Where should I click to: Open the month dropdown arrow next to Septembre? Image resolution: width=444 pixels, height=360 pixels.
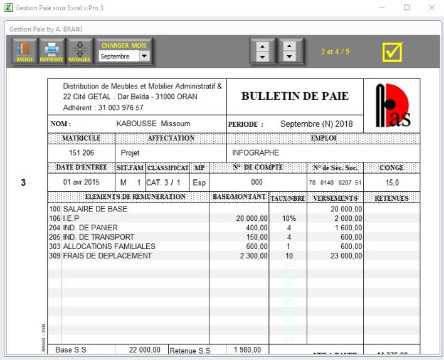click(x=144, y=56)
